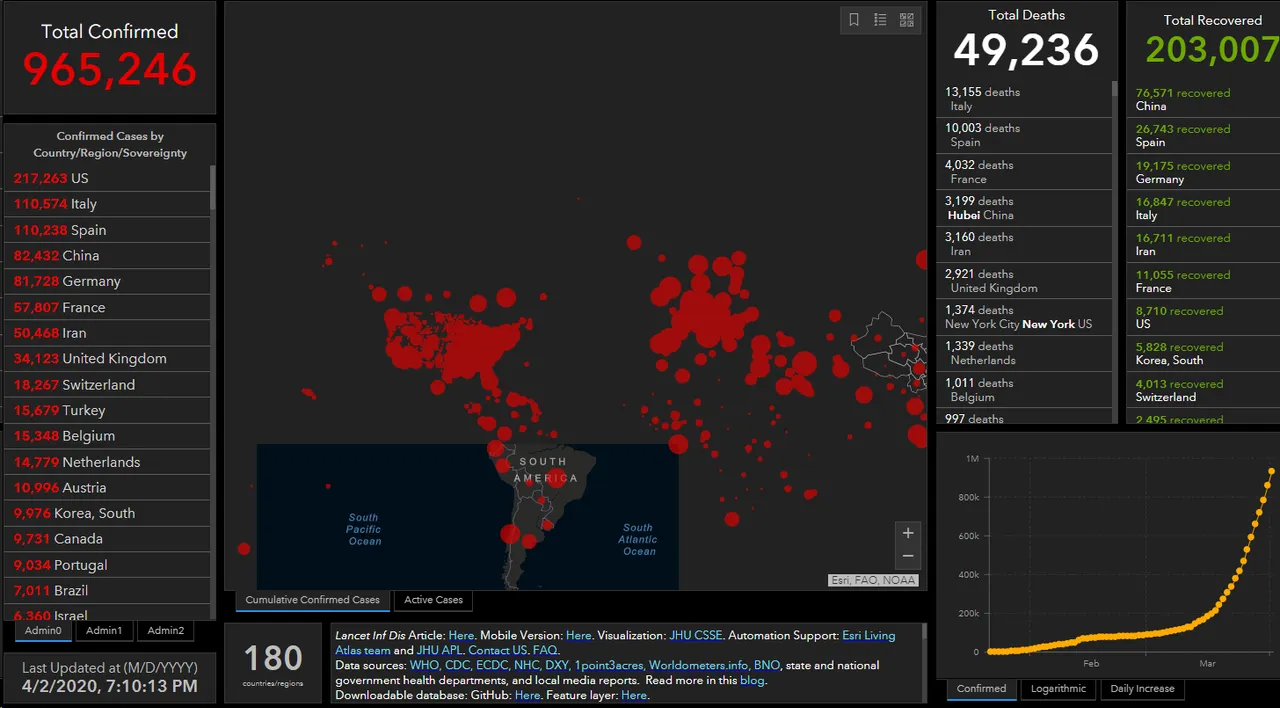Open the map bookmarks icon
The height and width of the screenshot is (708, 1280).
[854, 20]
